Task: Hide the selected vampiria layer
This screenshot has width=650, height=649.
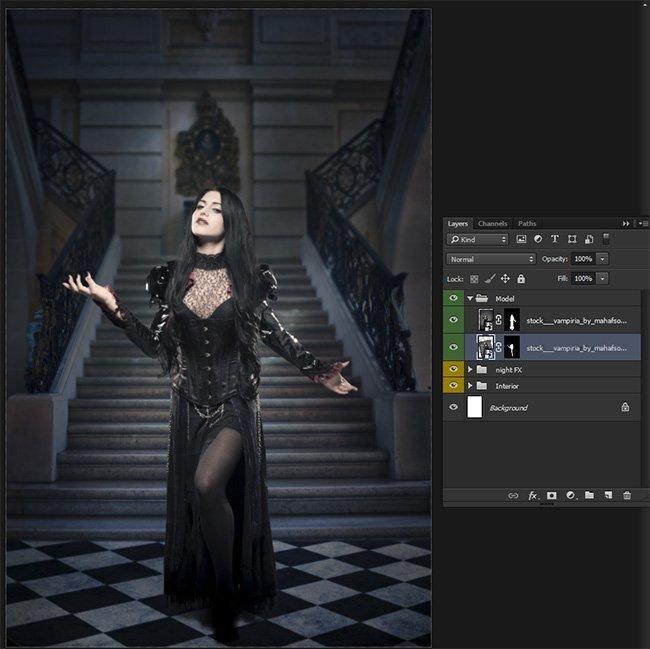Action: (454, 347)
